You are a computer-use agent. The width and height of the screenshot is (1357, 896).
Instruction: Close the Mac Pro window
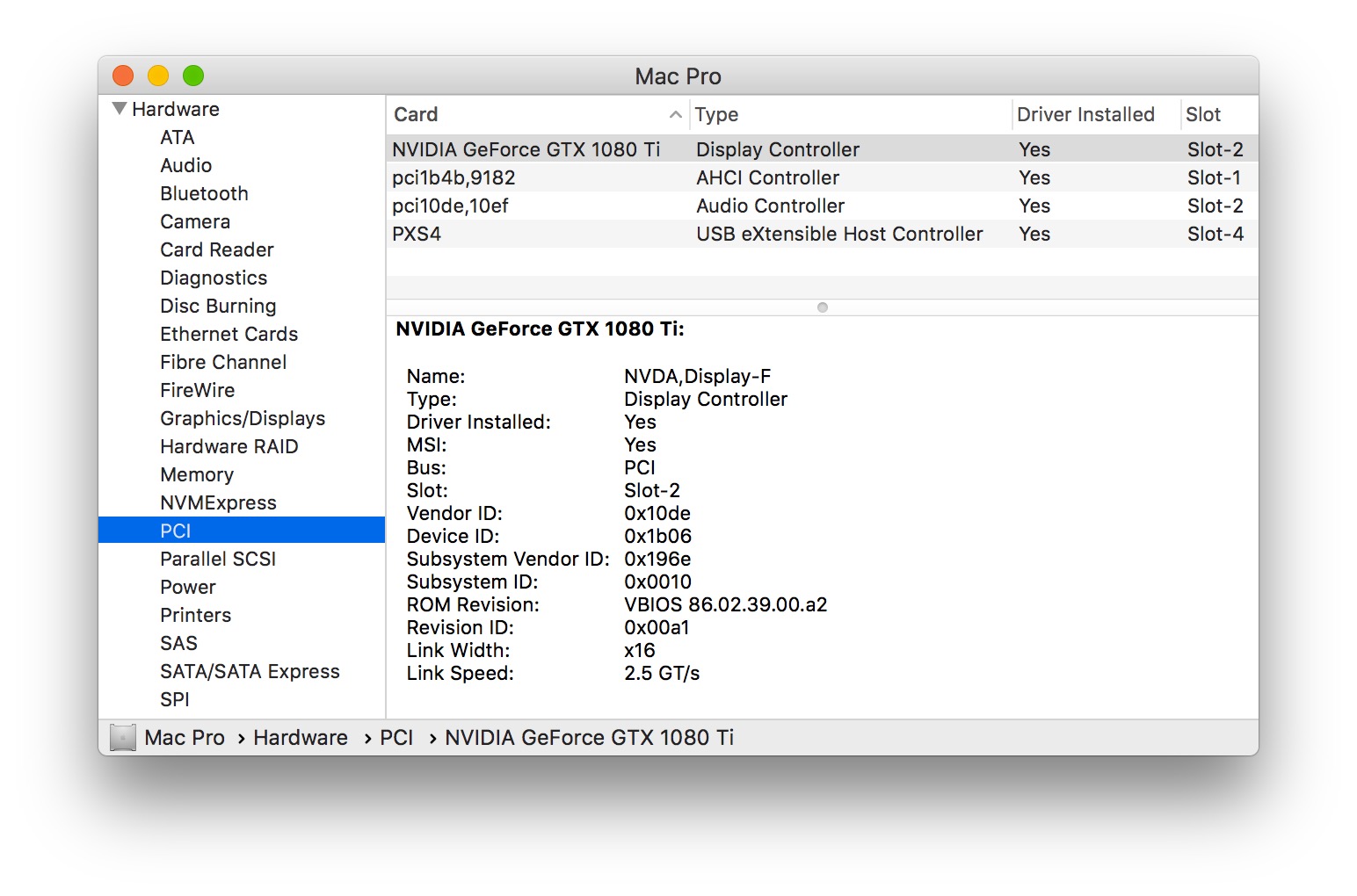click(123, 76)
